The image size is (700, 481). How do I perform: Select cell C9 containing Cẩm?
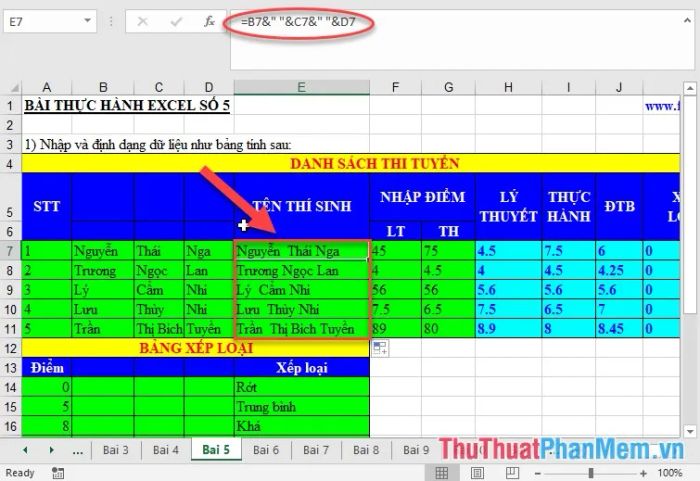159,290
